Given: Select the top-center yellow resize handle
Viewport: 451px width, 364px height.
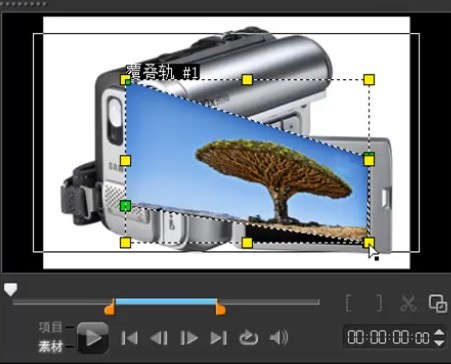Looking at the screenshot, I should [247, 80].
